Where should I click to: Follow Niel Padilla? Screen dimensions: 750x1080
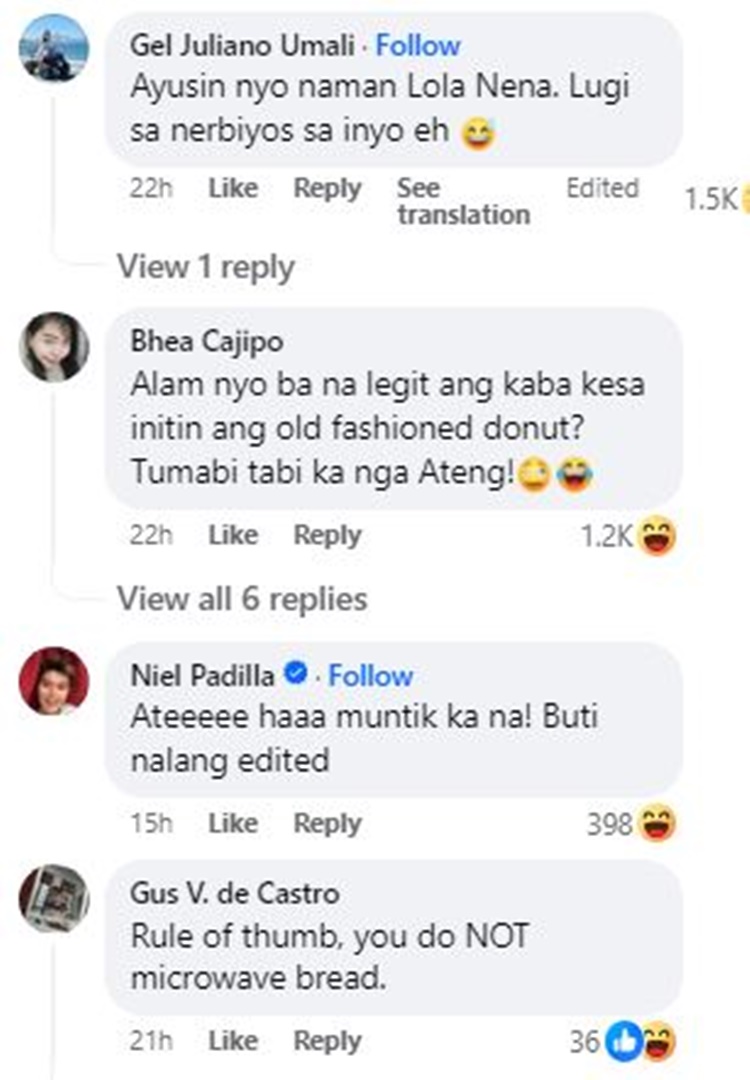point(370,676)
